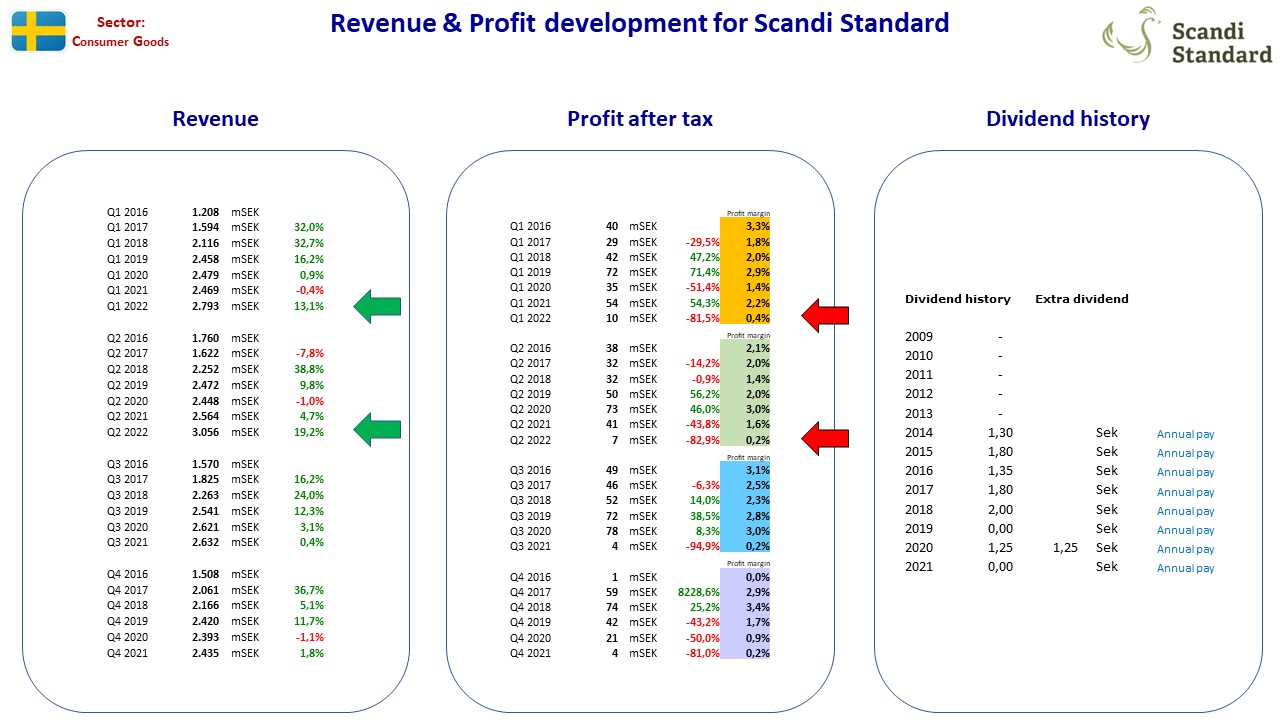Viewport: 1280px width, 720px height.
Task: Select the Revenue section heading
Action: pyautogui.click(x=215, y=119)
